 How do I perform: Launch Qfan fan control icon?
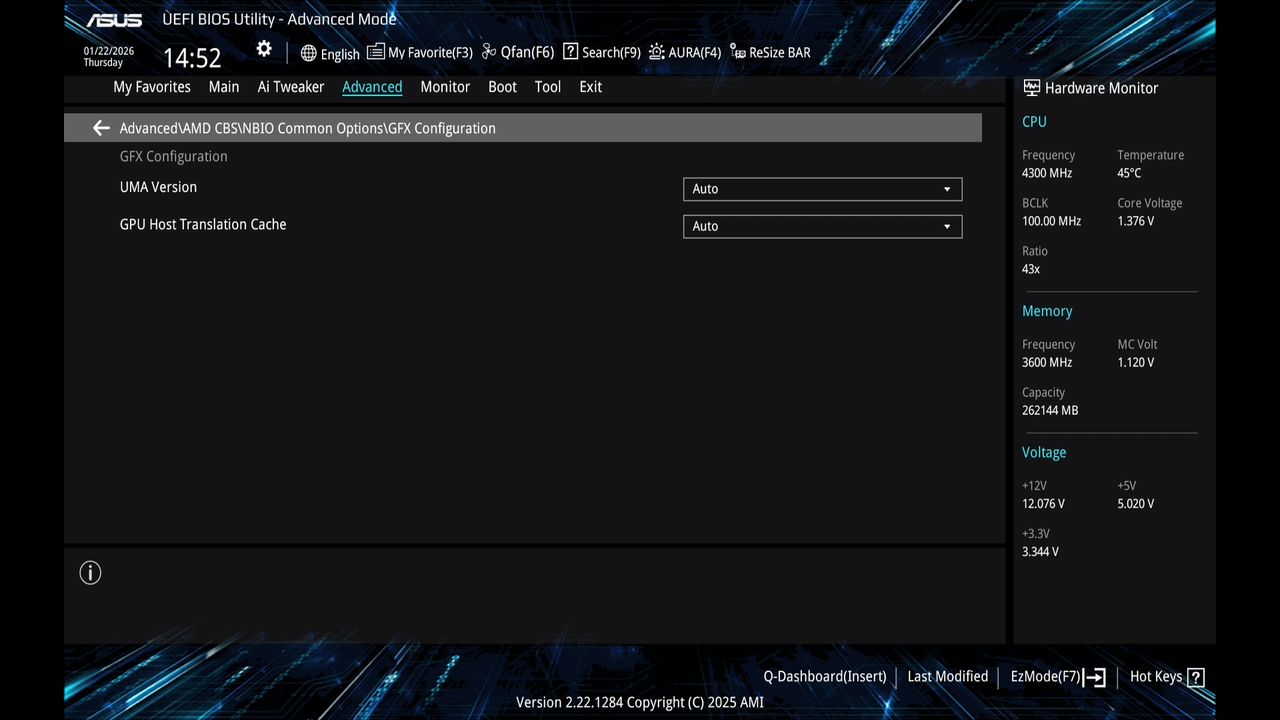coord(489,51)
